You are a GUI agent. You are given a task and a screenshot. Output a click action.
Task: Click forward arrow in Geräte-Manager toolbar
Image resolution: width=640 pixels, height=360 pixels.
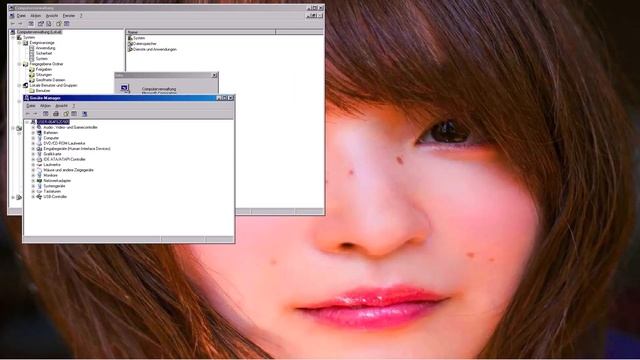(35, 114)
